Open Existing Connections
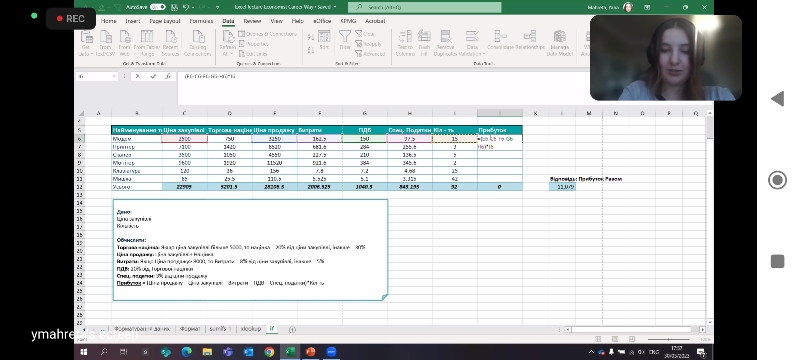 point(197,43)
